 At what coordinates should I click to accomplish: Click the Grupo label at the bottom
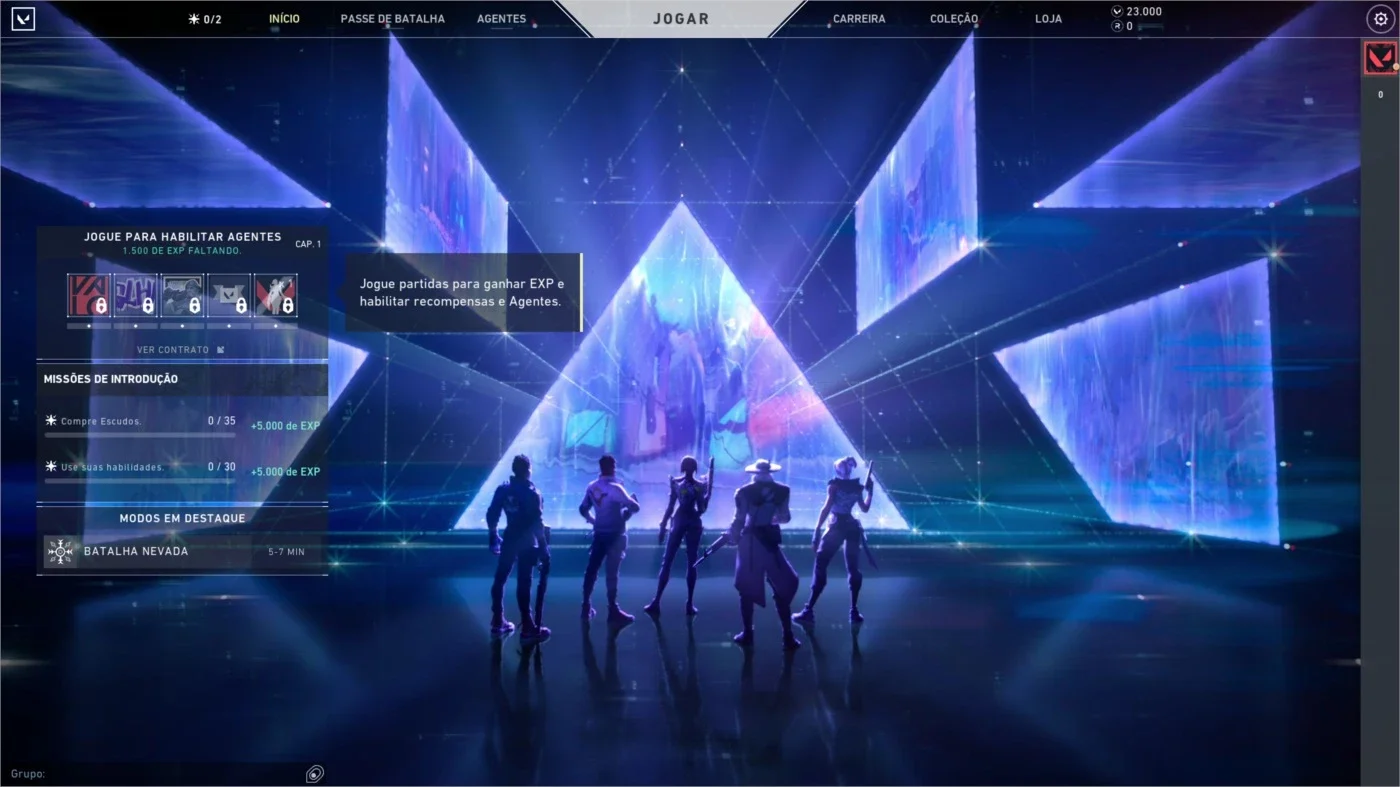(x=28, y=774)
